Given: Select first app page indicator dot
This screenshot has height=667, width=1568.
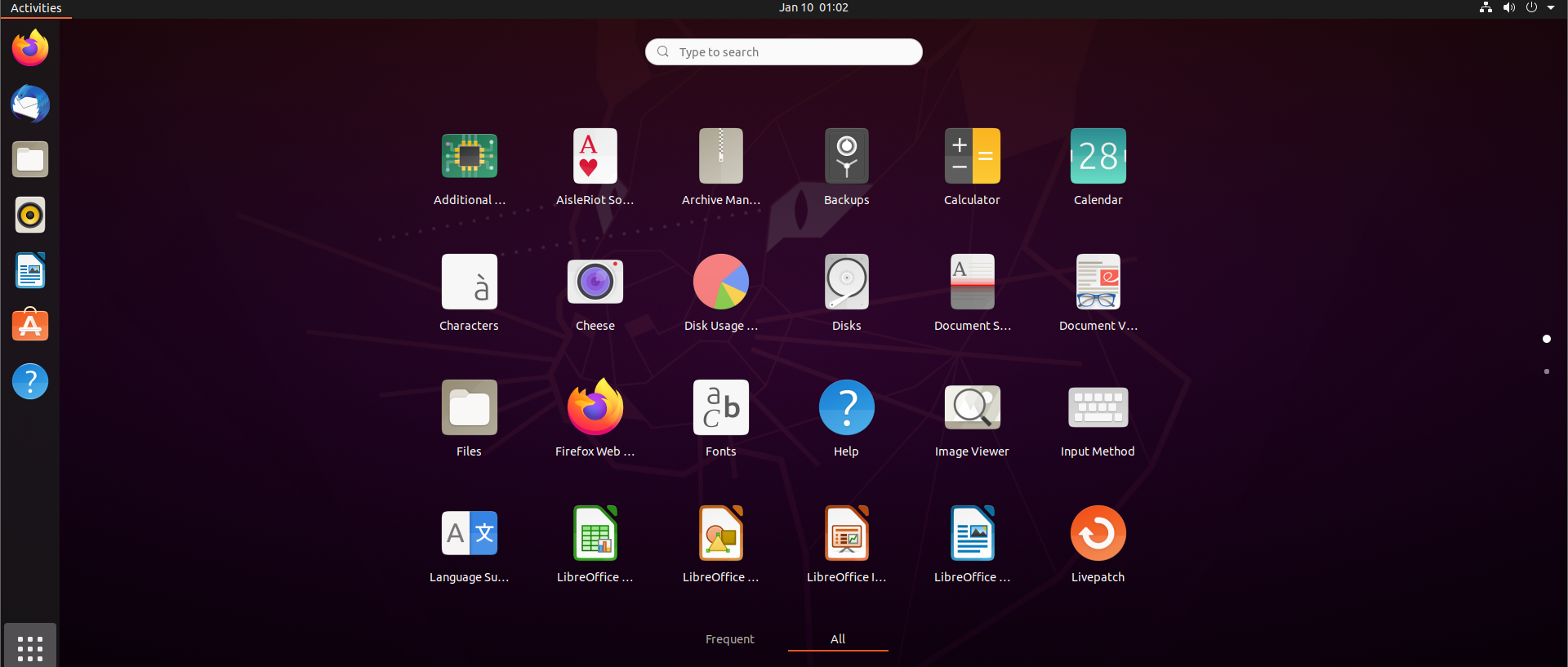Looking at the screenshot, I should (1547, 339).
